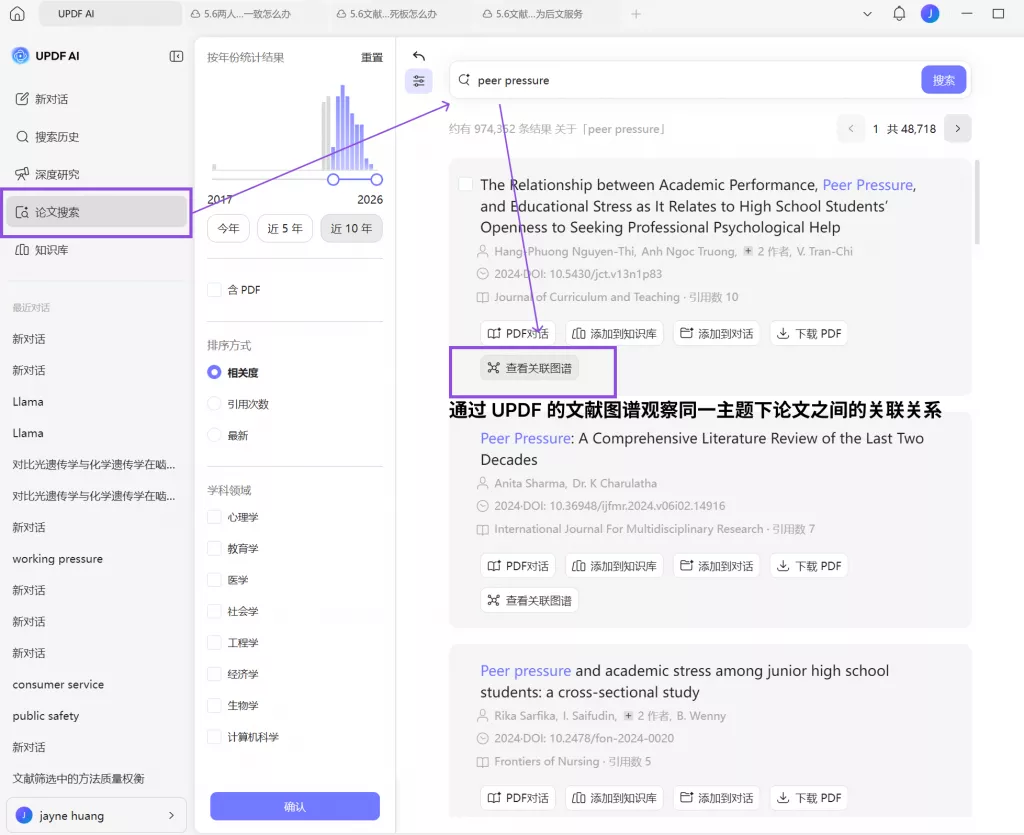Open recent chat 'public safety'

coord(46,716)
